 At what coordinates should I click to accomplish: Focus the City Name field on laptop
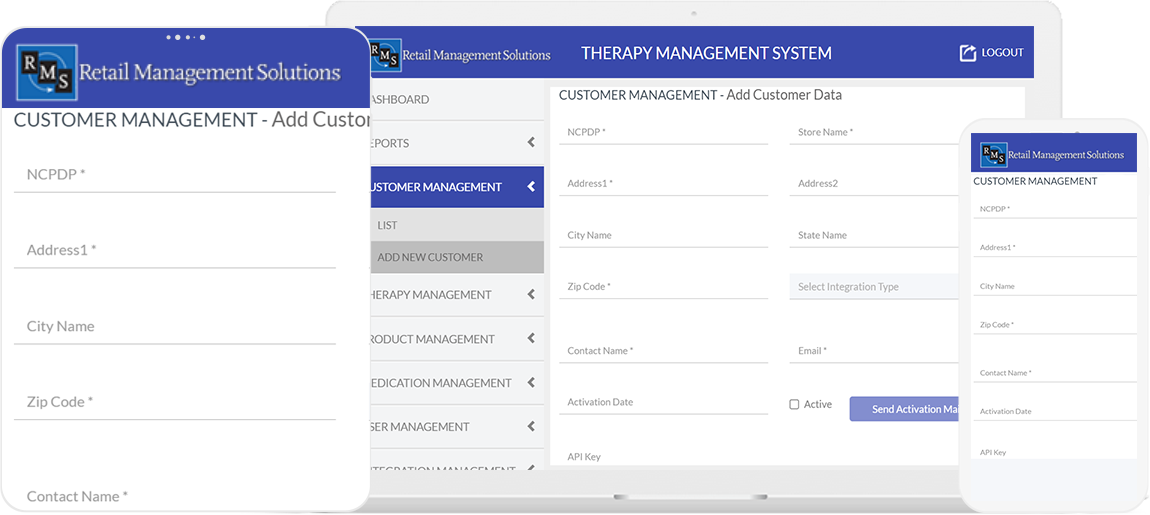[x=663, y=235]
